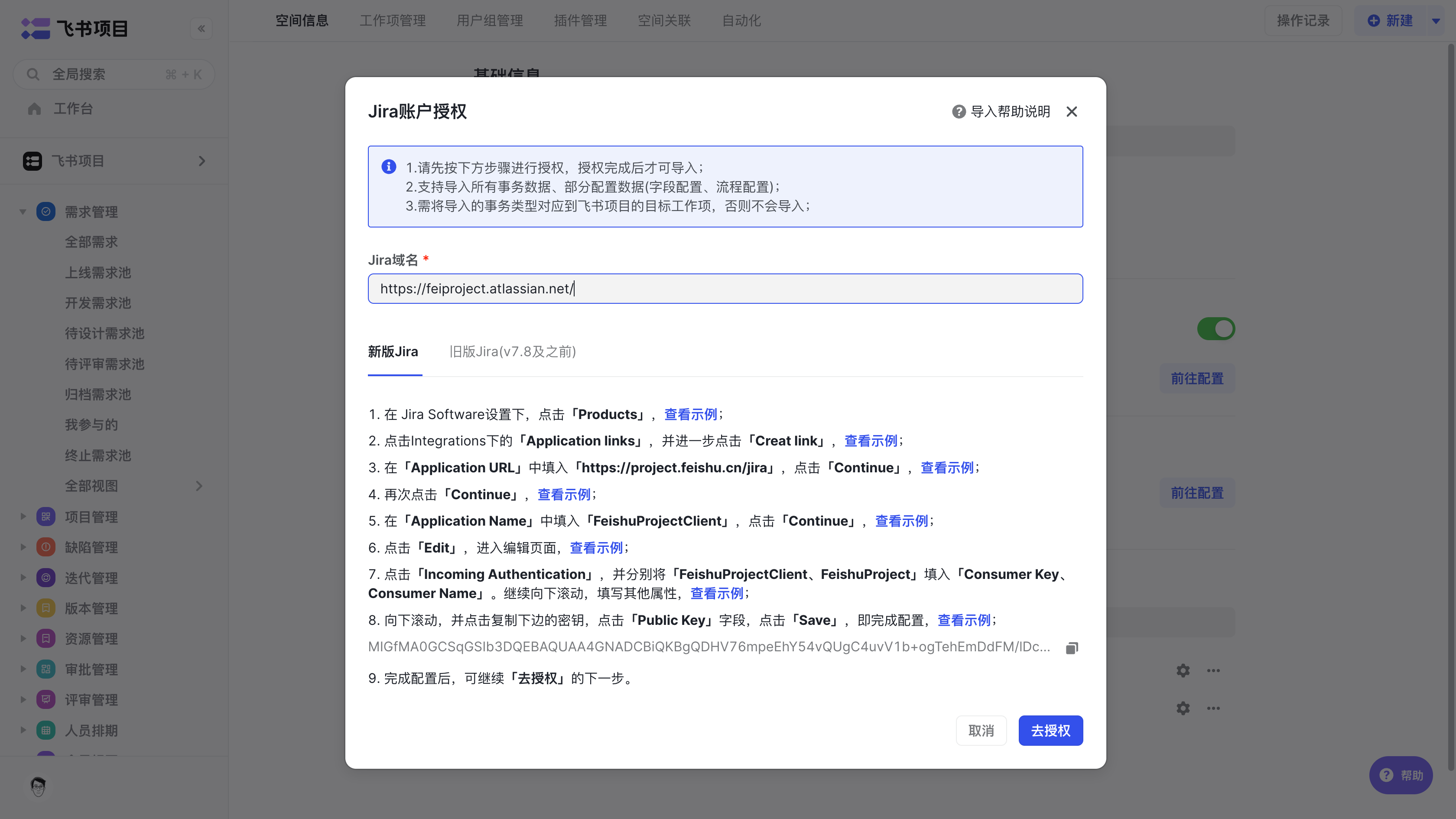Screen dimensions: 1456x819
Task: Collapse the sidebar with double-chevron icon
Action: [x=201, y=28]
